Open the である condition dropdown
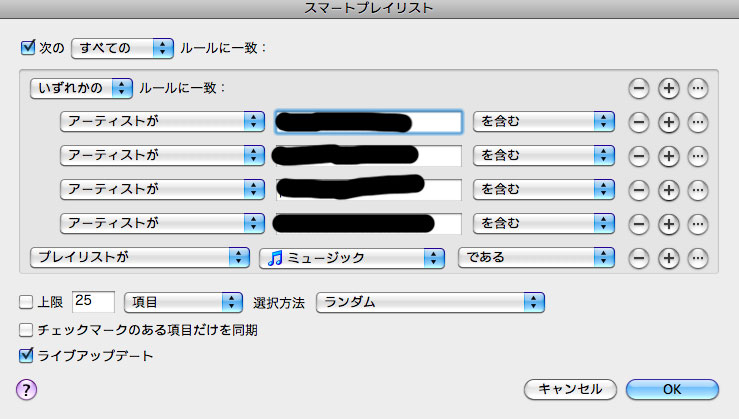739x419 pixels. tap(536, 257)
